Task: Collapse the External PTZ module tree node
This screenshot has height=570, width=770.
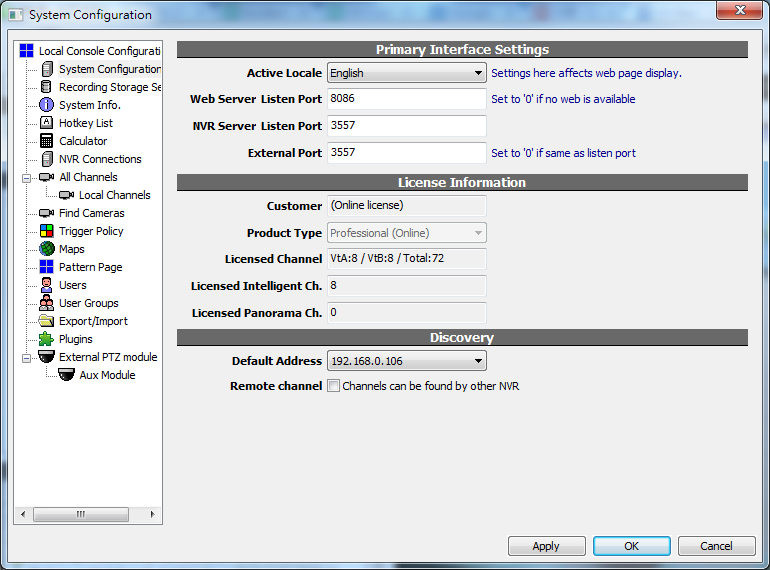Action: pyautogui.click(x=27, y=358)
